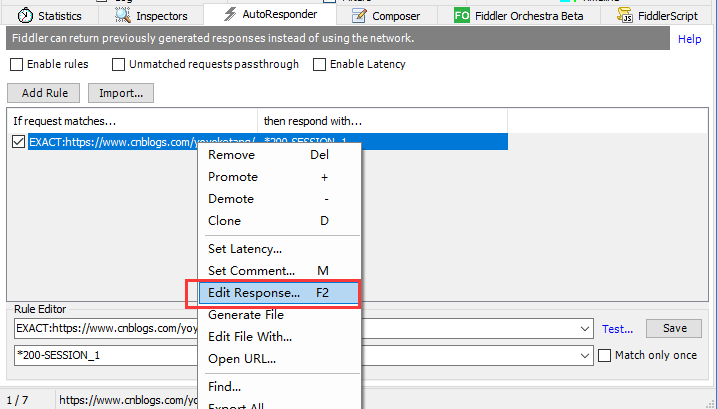Click the AutoResponder lightning bolt icon
The width and height of the screenshot is (717, 409).
230,15
